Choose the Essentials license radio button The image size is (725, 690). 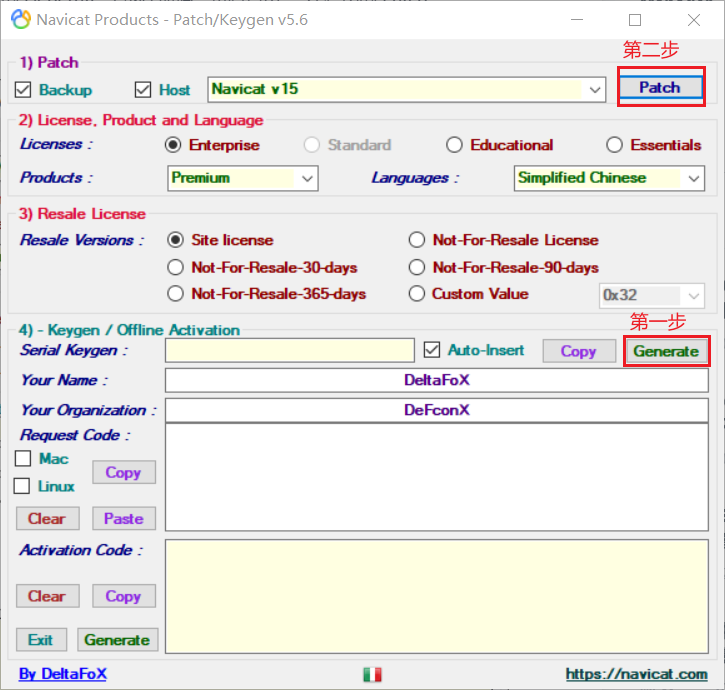tap(614, 145)
